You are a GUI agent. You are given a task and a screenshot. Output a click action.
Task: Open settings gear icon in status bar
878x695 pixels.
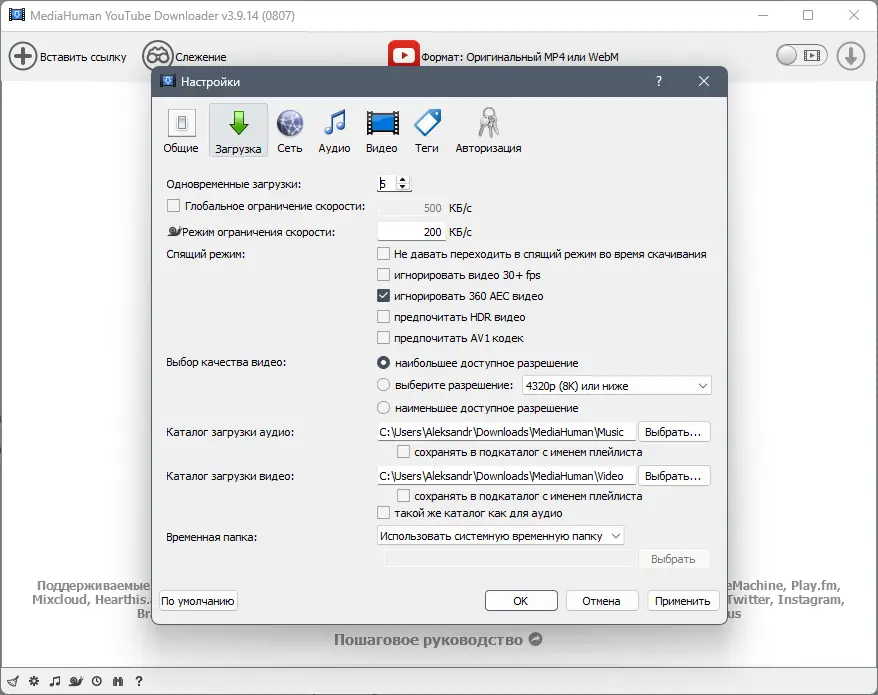(34, 681)
